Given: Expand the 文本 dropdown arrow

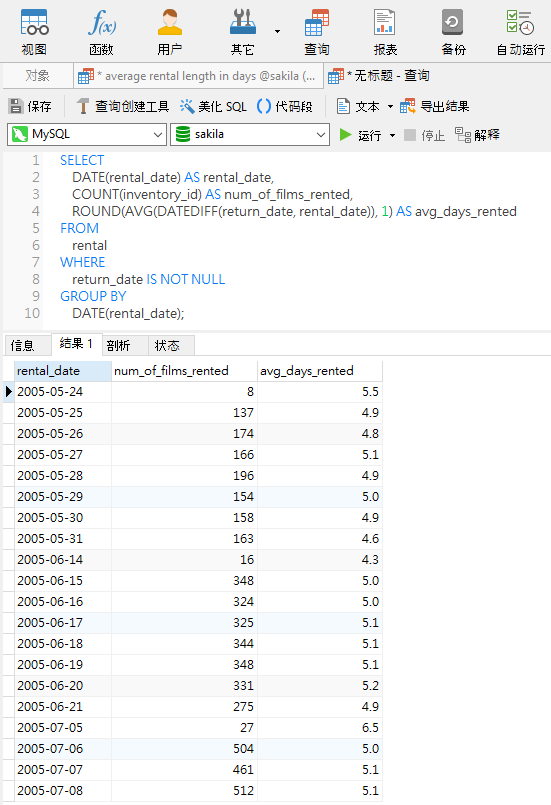Looking at the screenshot, I should pos(390,106).
